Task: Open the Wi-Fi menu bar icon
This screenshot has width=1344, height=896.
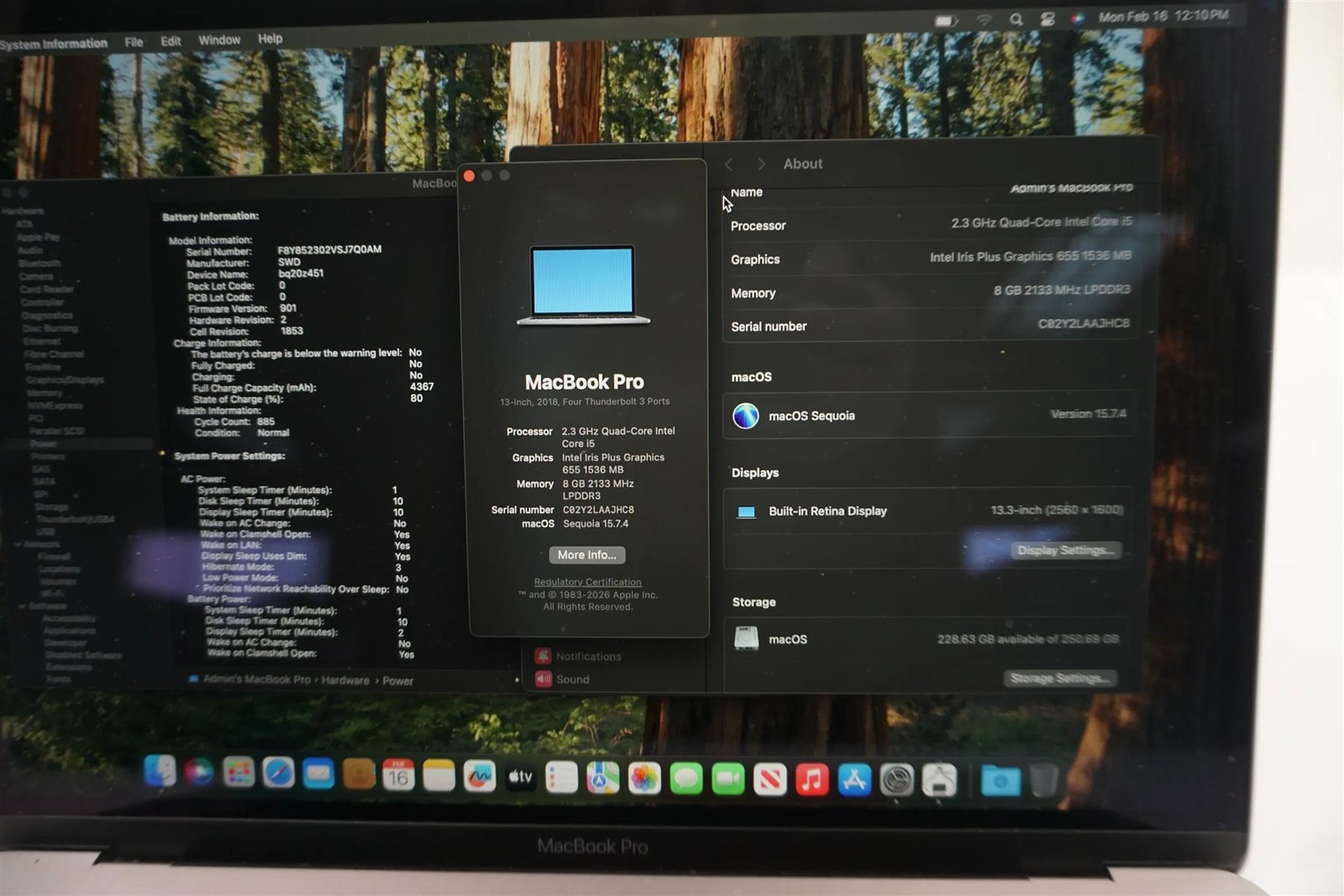Action: pyautogui.click(x=984, y=19)
